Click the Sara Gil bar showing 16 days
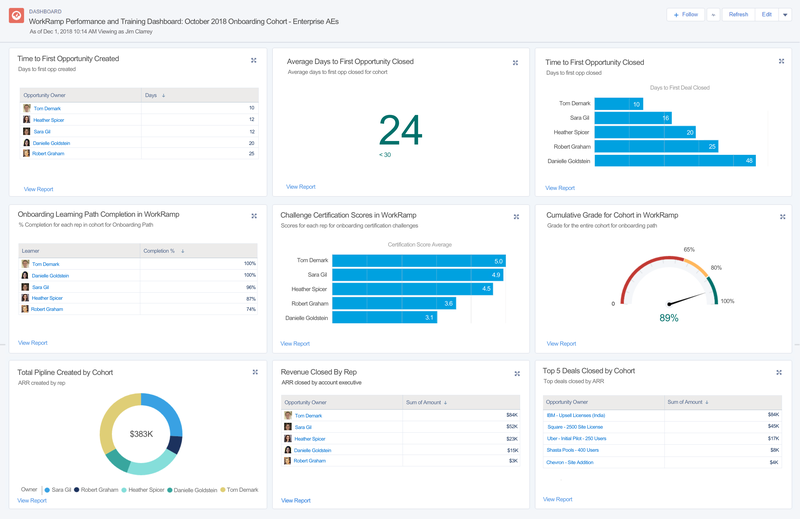 633,118
